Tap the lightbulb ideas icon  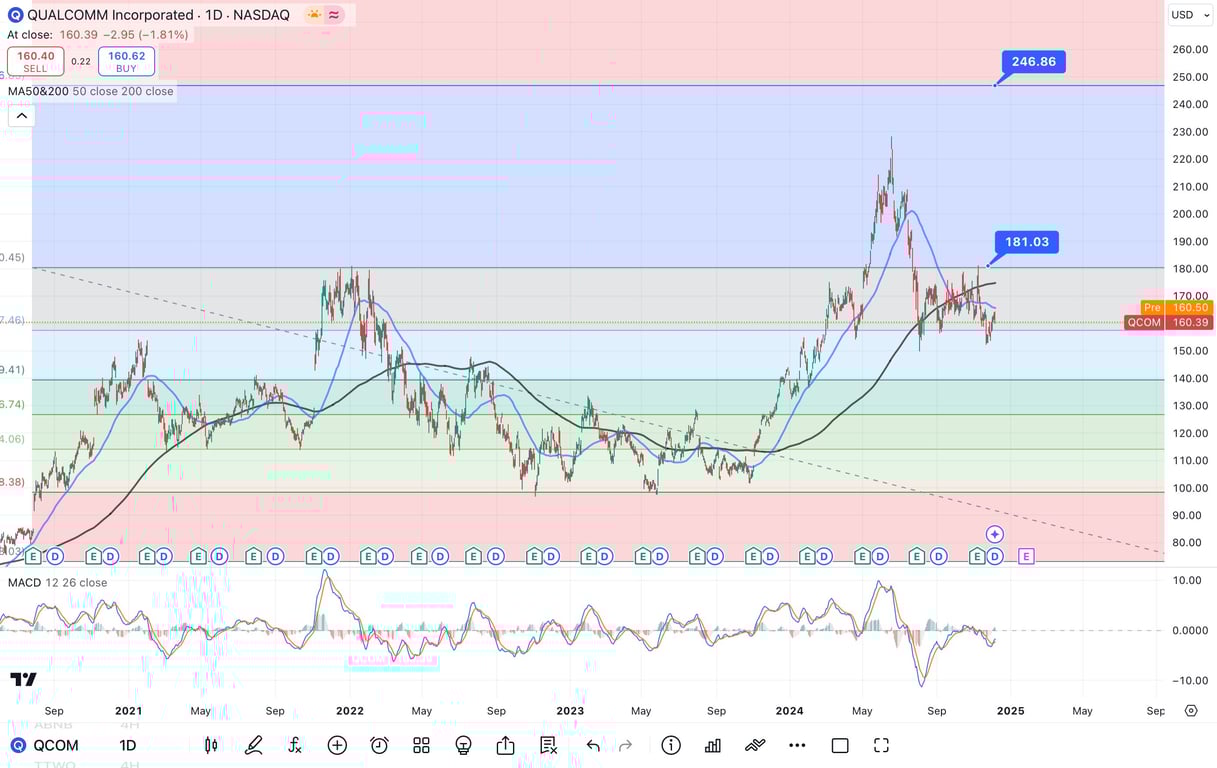463,745
